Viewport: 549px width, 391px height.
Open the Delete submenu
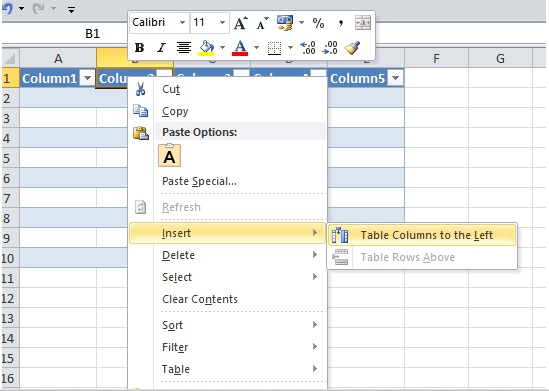228,255
